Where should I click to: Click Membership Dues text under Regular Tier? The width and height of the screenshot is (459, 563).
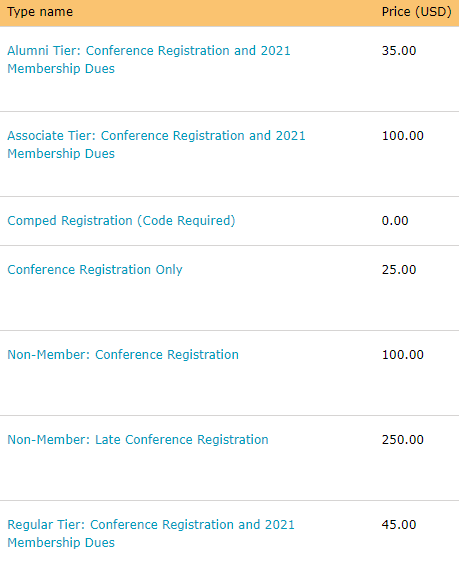pos(61,543)
